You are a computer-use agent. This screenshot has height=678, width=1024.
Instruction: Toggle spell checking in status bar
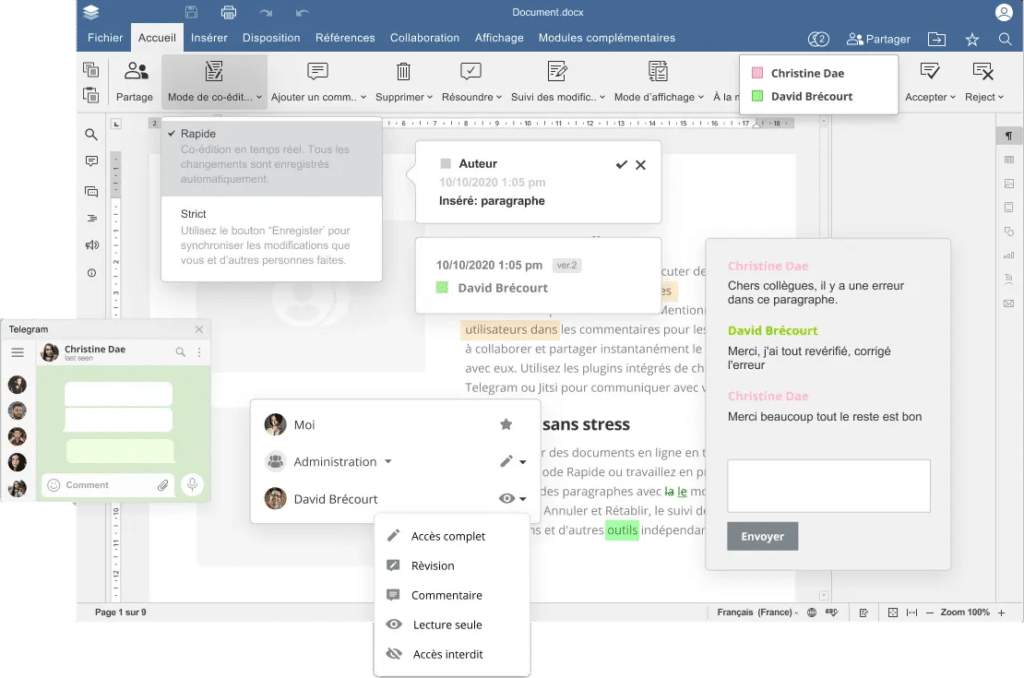point(831,612)
